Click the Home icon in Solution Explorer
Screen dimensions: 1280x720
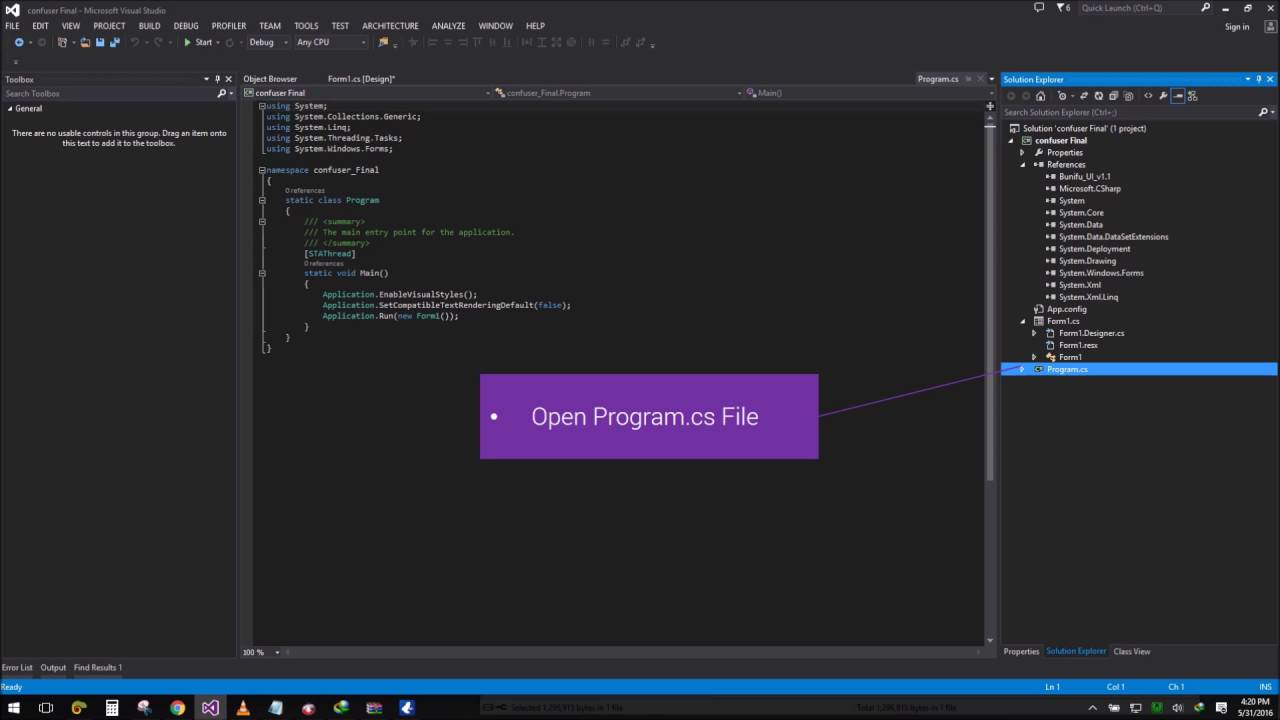pos(1040,96)
